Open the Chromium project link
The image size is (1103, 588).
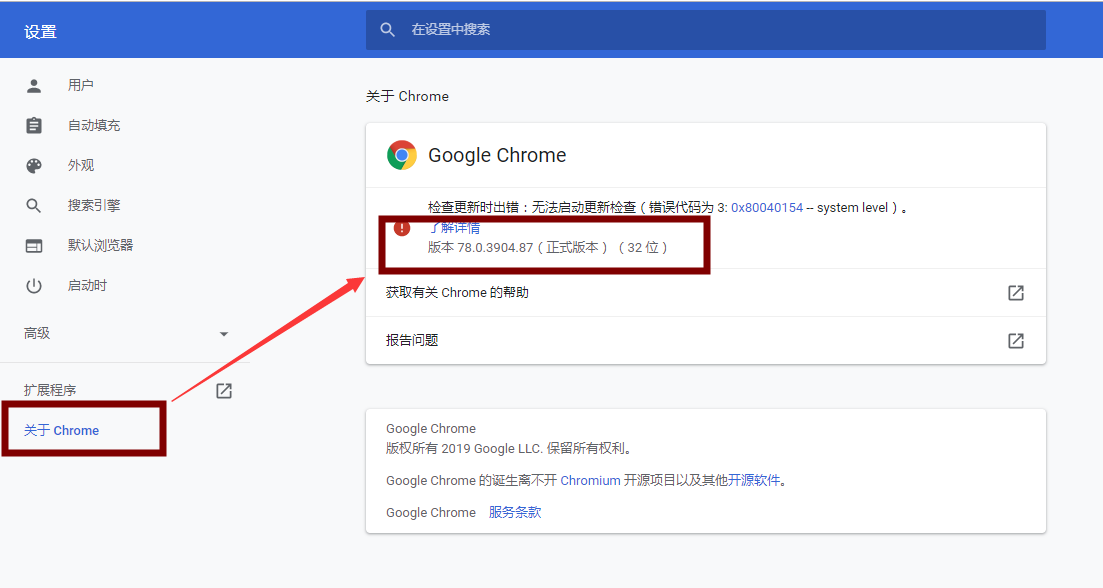click(590, 480)
